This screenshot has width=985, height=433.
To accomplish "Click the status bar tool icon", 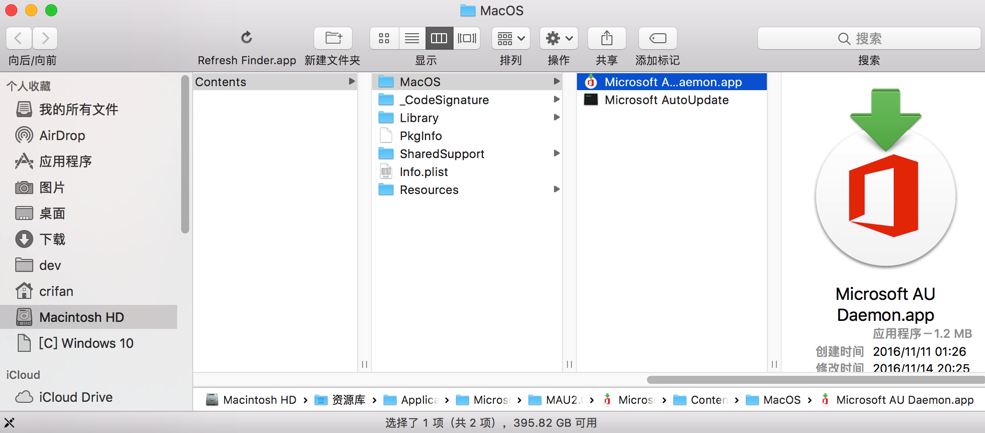I will [9, 423].
